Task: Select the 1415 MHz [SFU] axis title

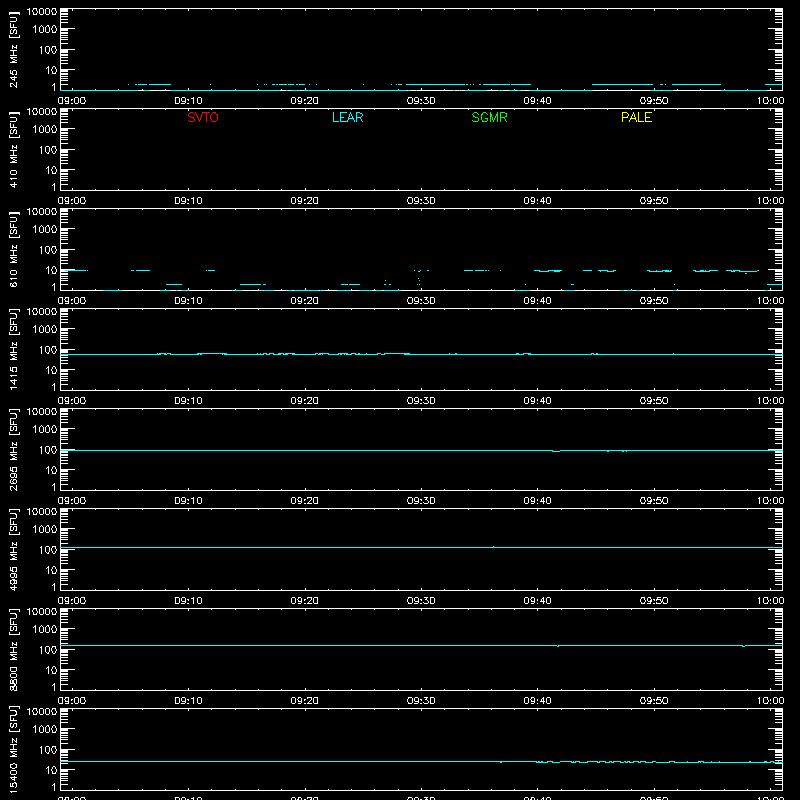Action: coord(14,349)
